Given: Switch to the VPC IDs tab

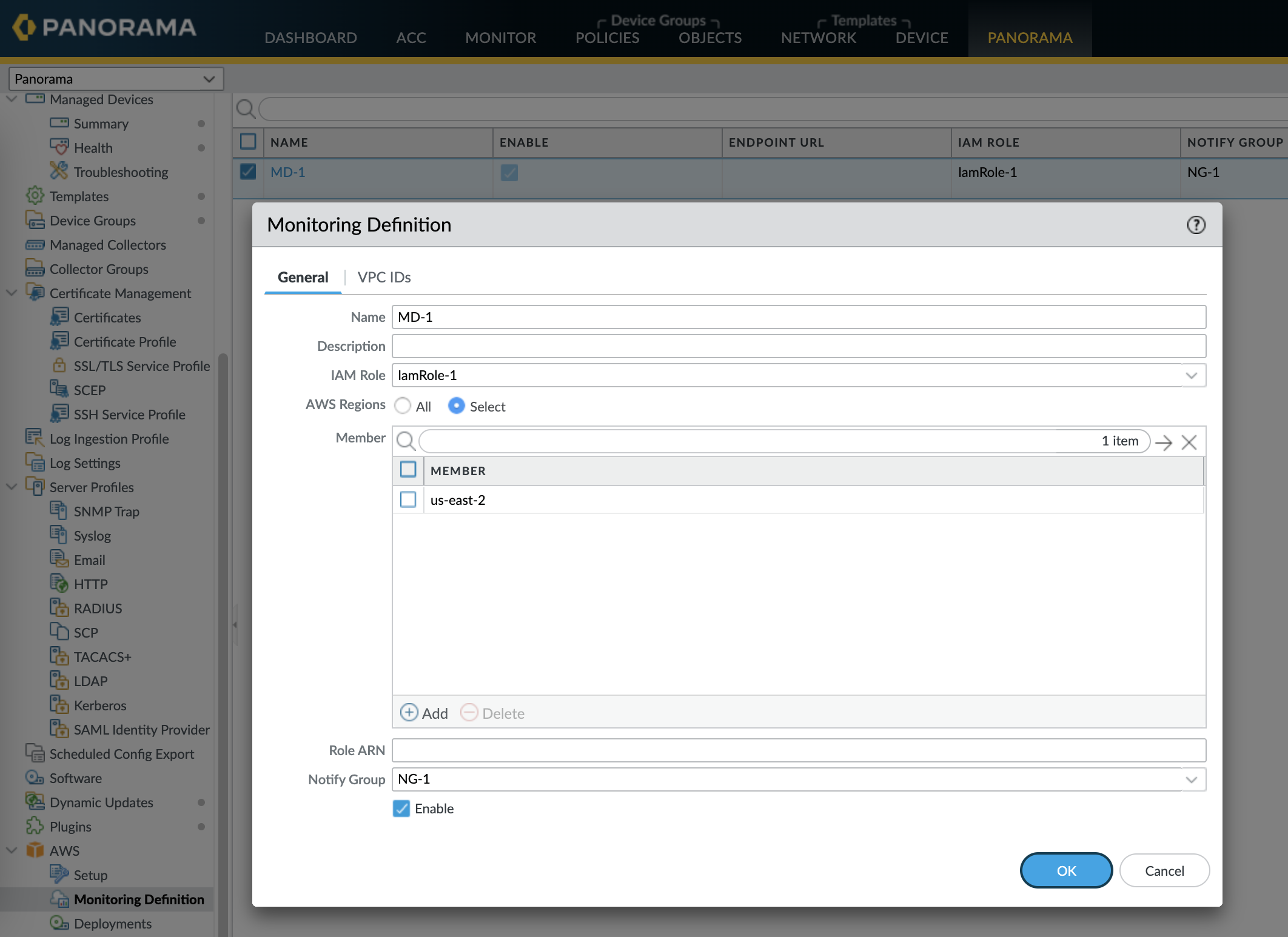Looking at the screenshot, I should click(x=384, y=277).
